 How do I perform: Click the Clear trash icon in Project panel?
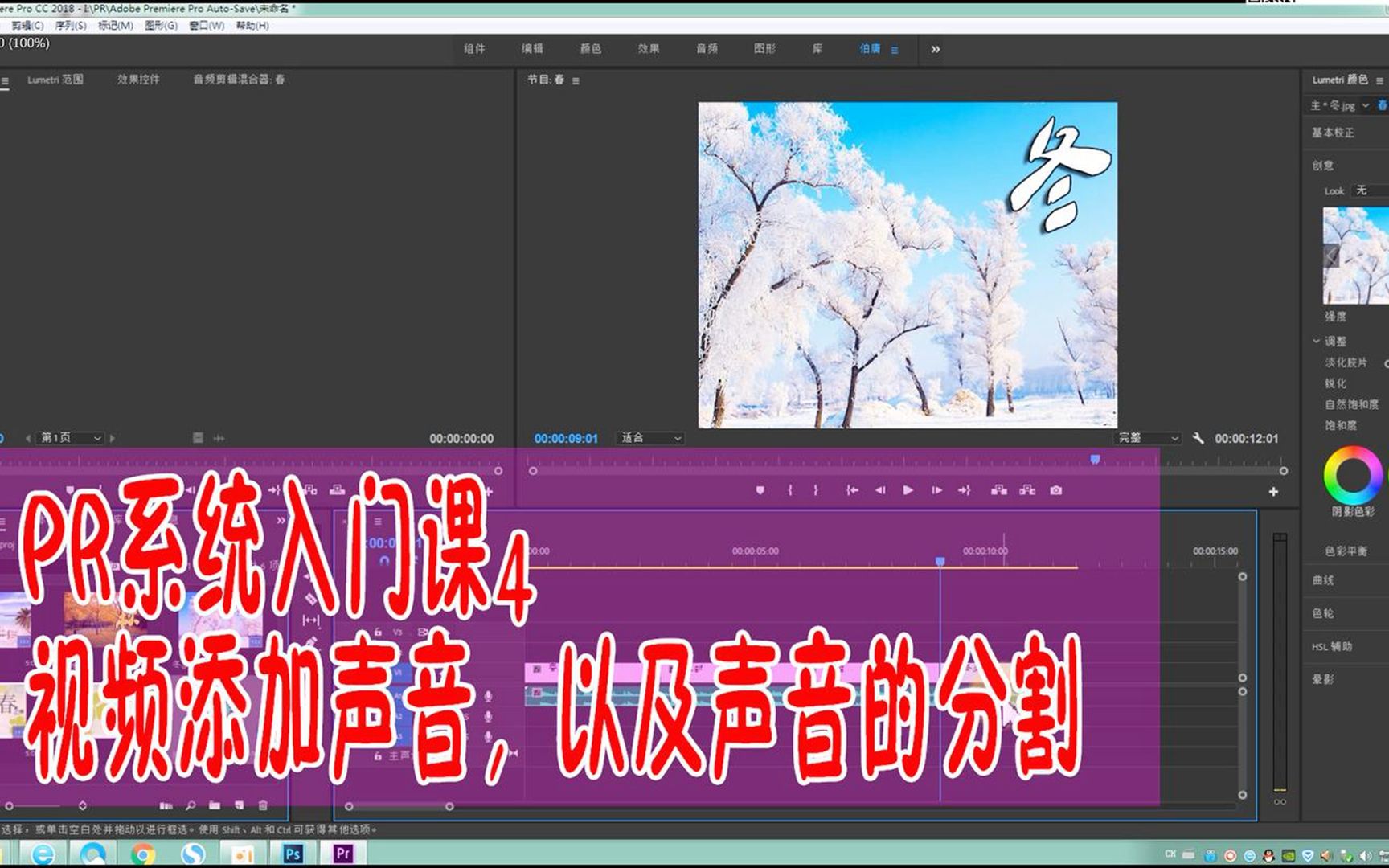[263, 805]
